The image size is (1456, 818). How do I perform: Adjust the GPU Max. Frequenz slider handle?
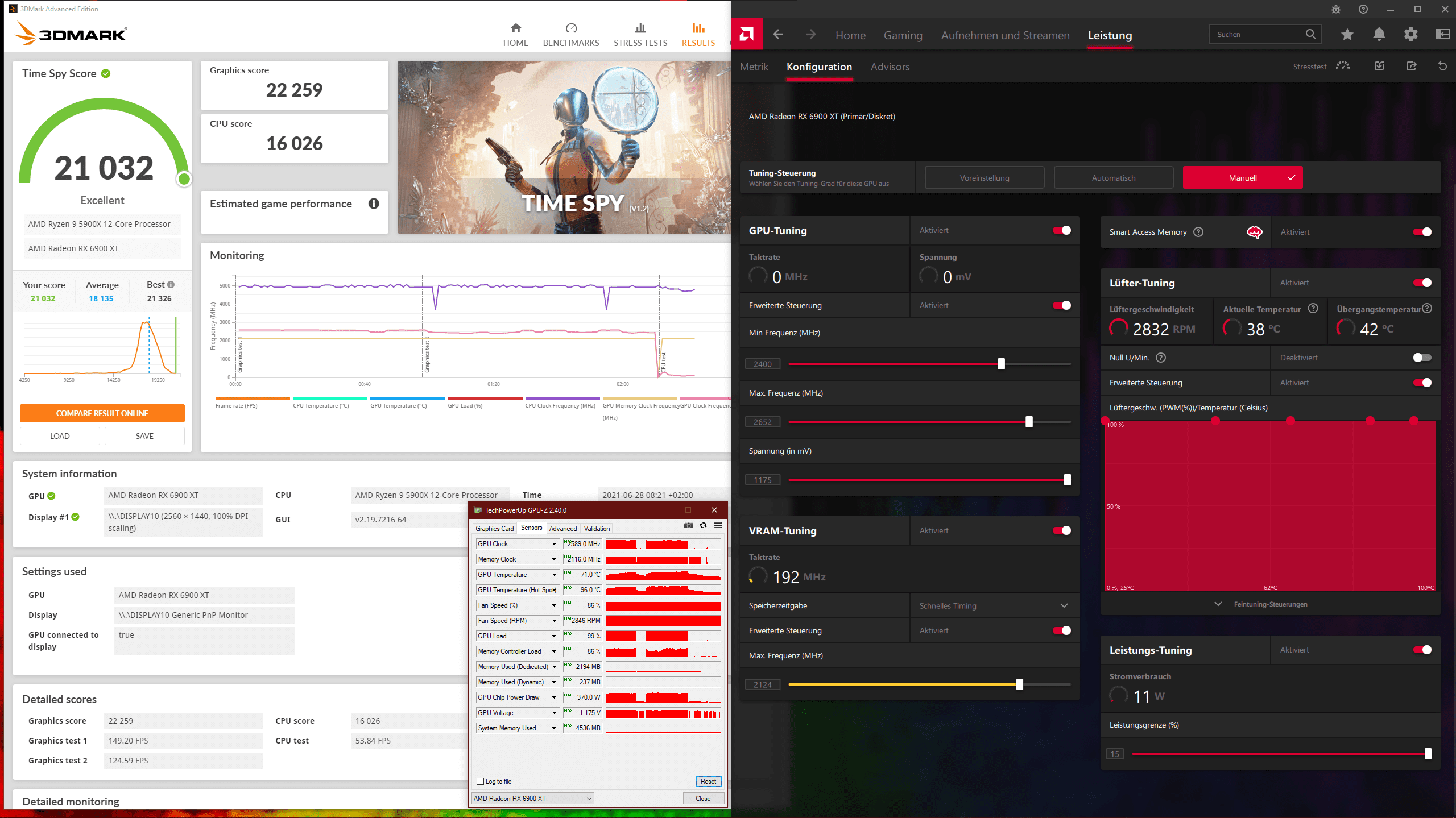click(x=1029, y=422)
